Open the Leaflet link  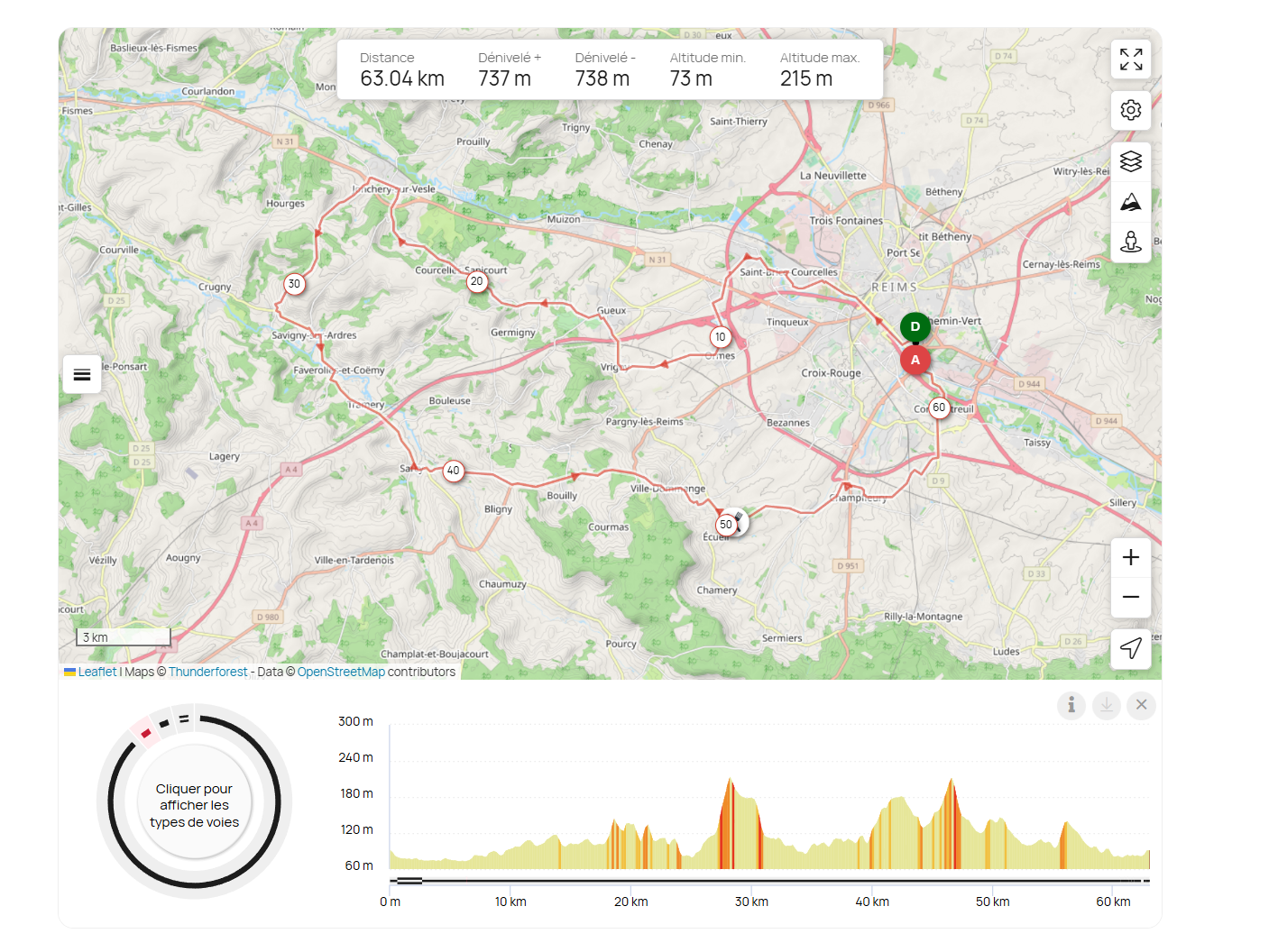tap(97, 672)
